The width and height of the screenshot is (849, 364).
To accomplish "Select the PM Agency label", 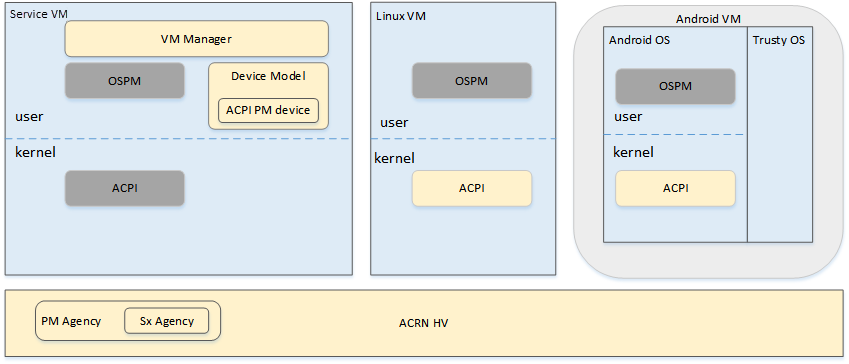I will [71, 321].
